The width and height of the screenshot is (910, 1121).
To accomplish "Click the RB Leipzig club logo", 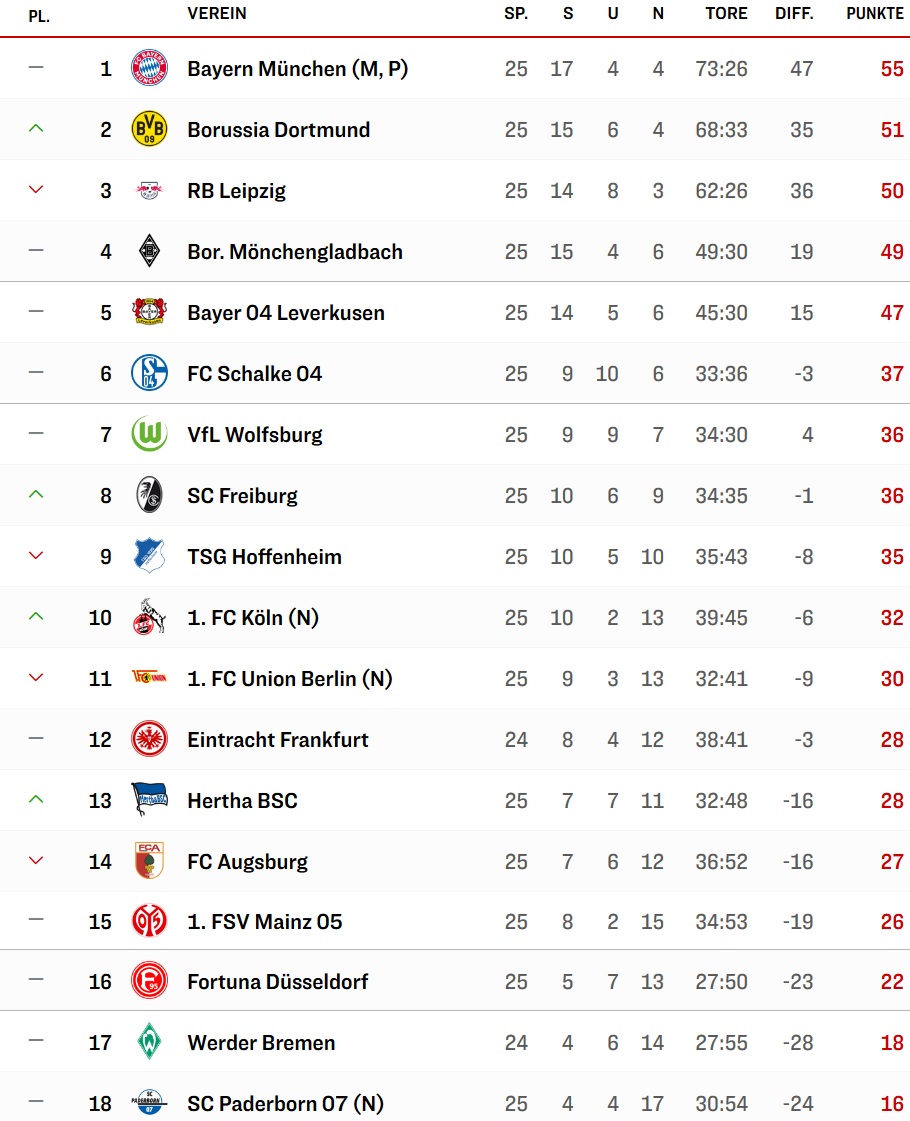I will coord(150,190).
